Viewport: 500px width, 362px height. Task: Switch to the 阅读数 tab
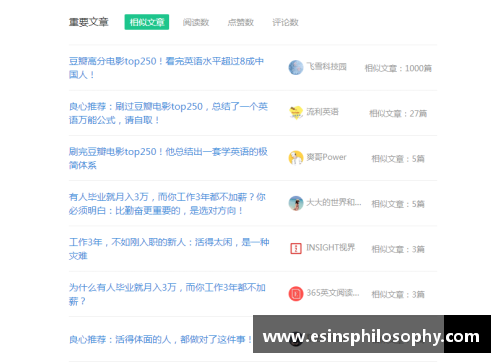(x=196, y=22)
